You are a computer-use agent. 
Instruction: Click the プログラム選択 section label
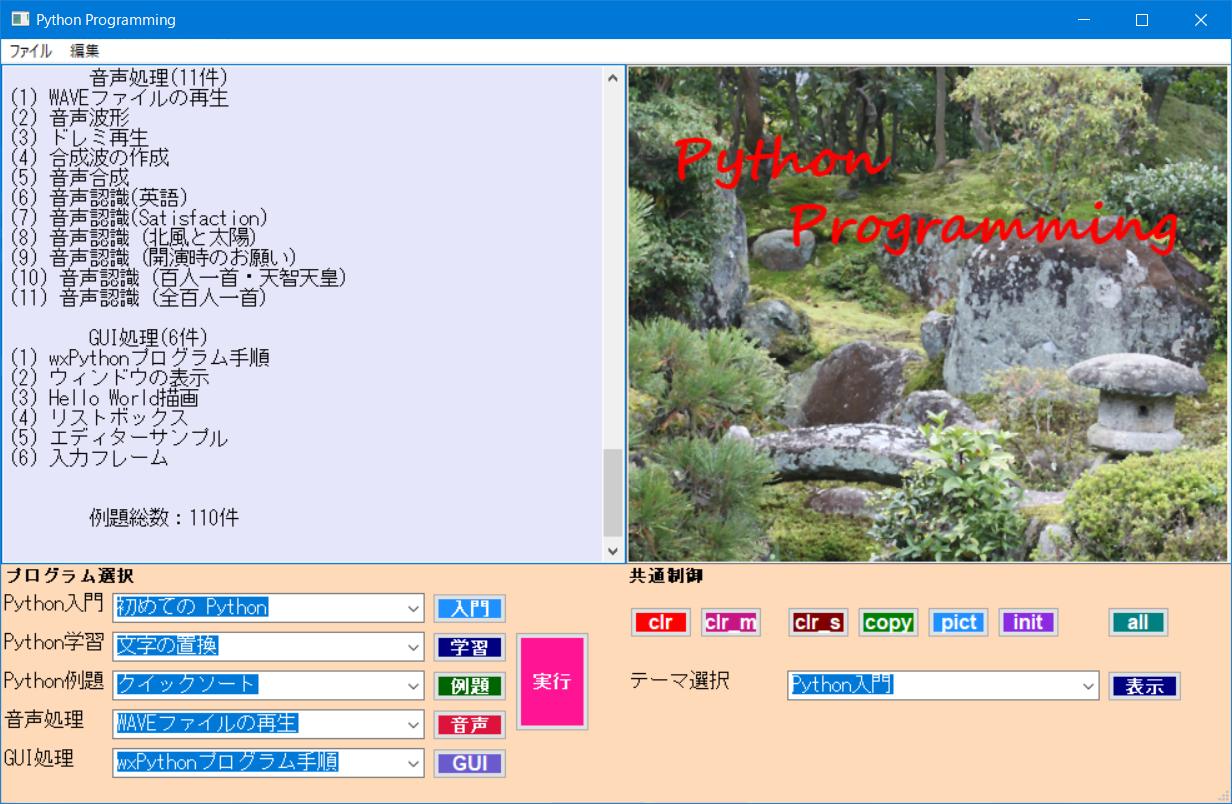[69, 576]
